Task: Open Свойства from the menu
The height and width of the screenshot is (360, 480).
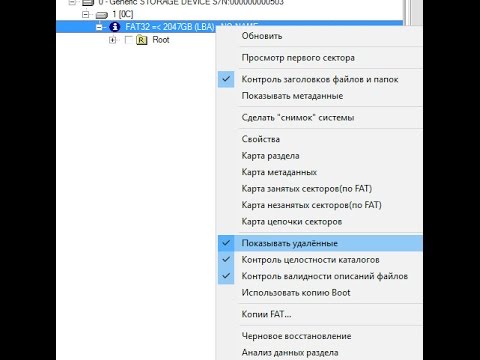Action: (320, 139)
